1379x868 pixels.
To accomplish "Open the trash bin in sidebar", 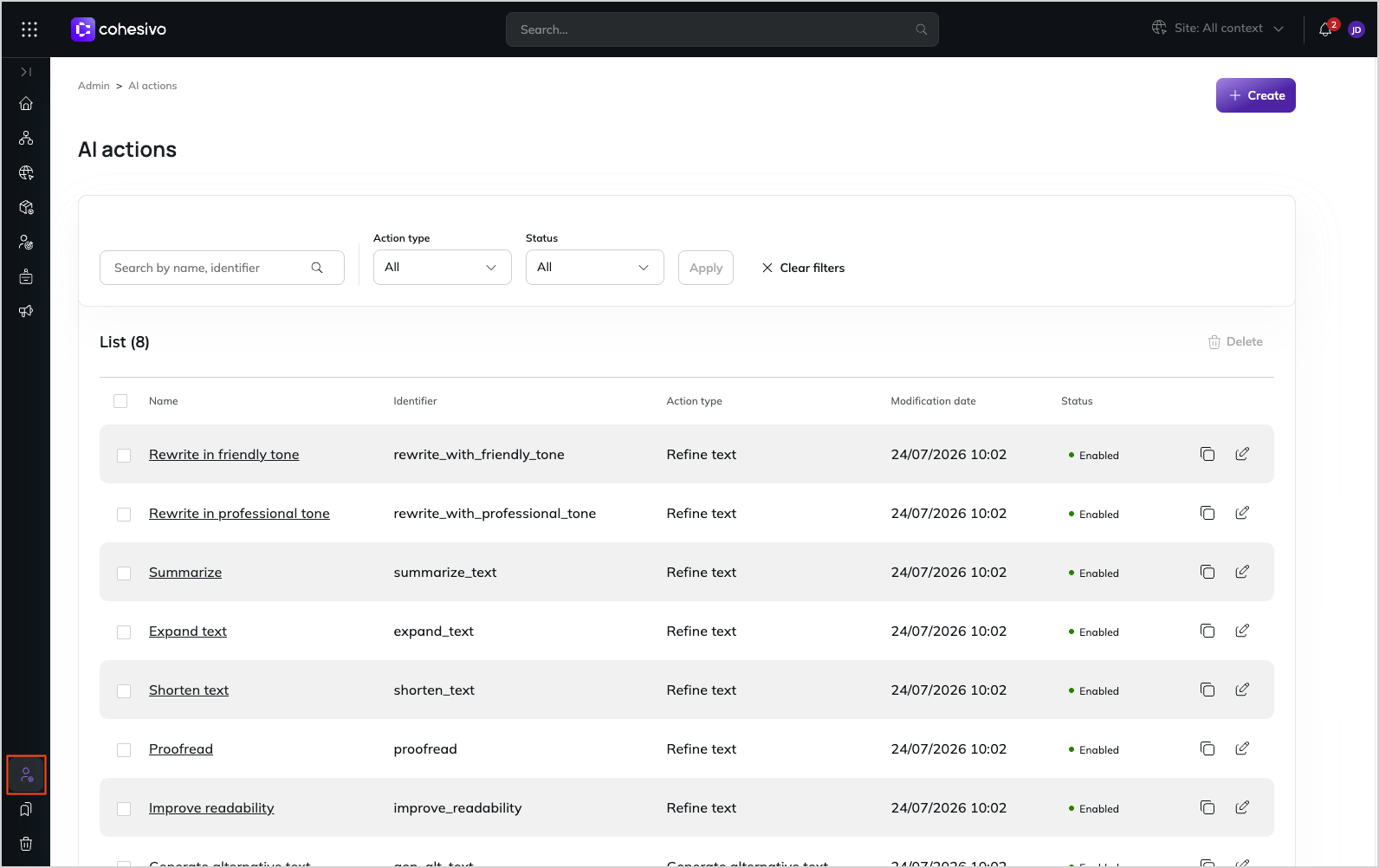I will click(26, 844).
